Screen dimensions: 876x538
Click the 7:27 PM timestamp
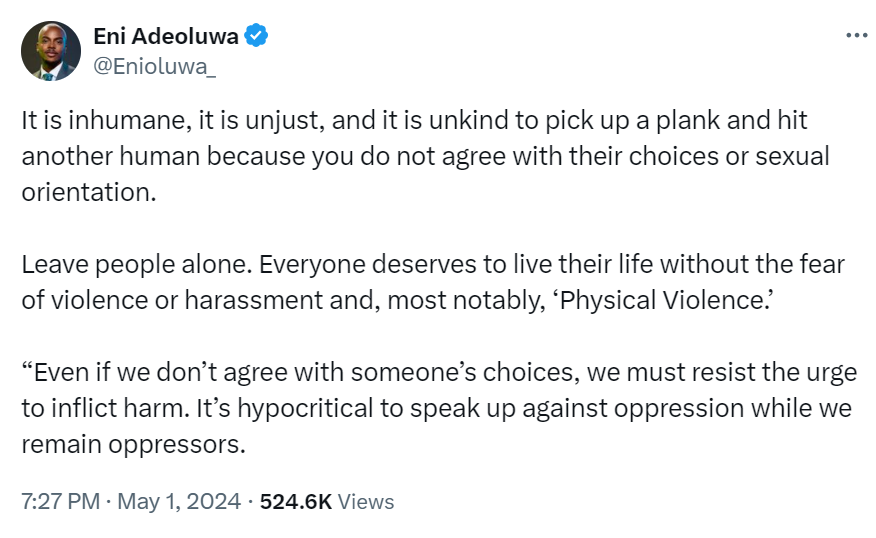click(59, 501)
